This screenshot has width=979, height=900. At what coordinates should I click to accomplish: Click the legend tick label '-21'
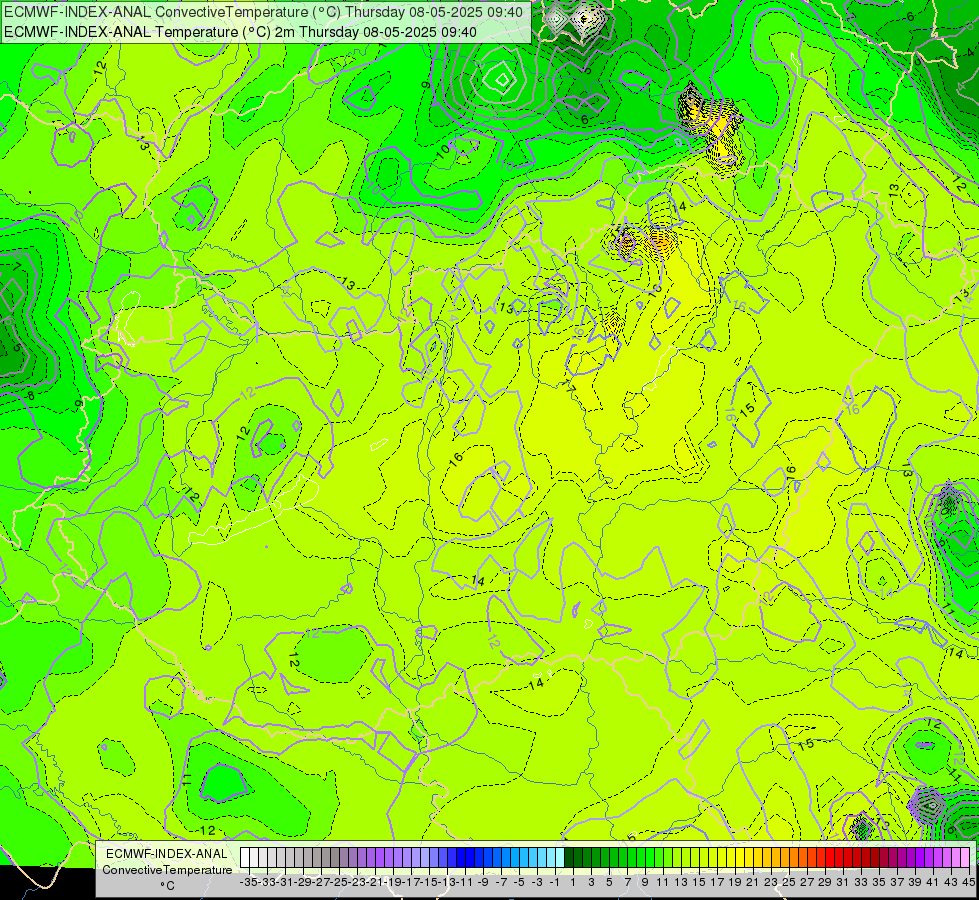point(375,882)
